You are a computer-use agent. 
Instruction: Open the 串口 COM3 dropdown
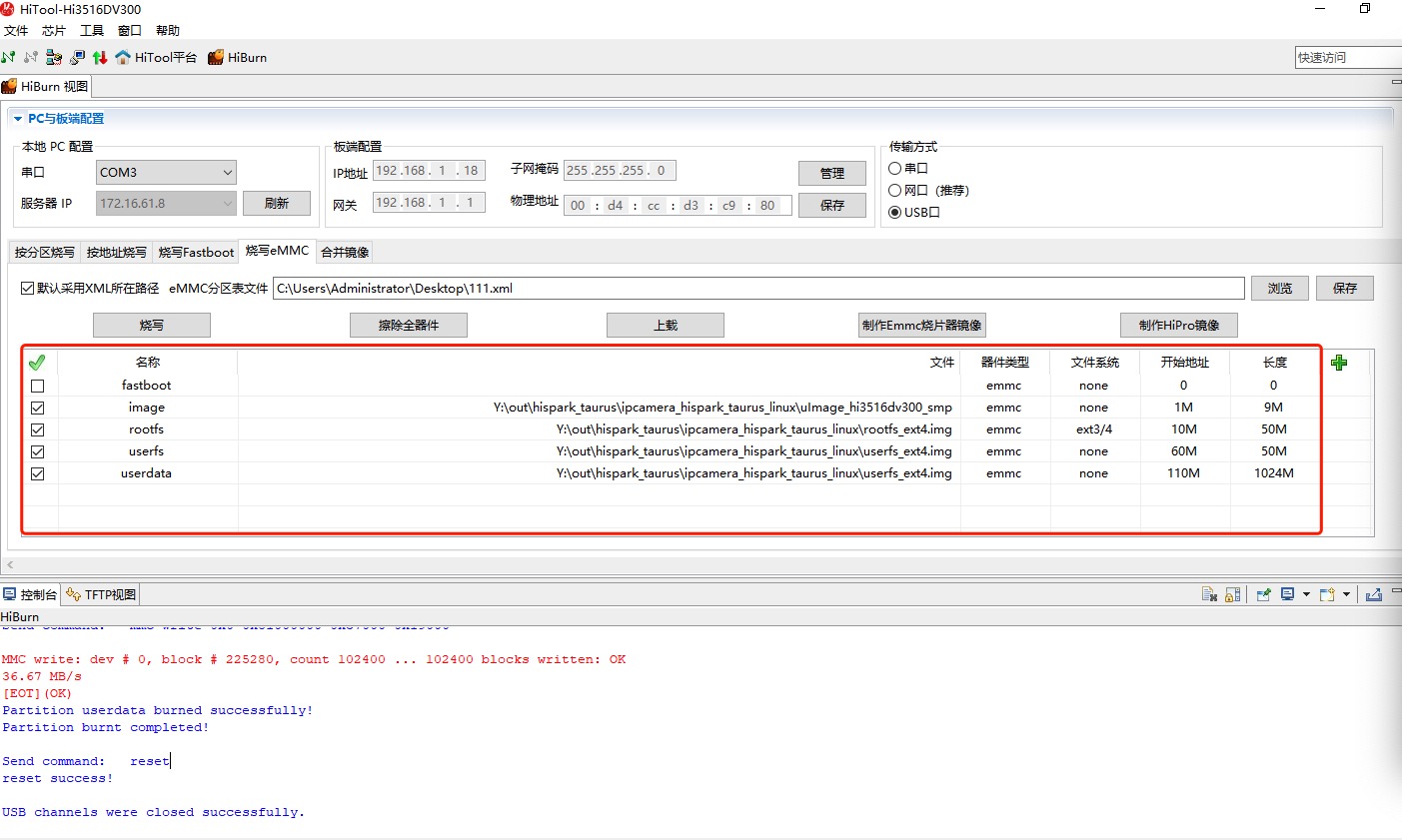(166, 172)
